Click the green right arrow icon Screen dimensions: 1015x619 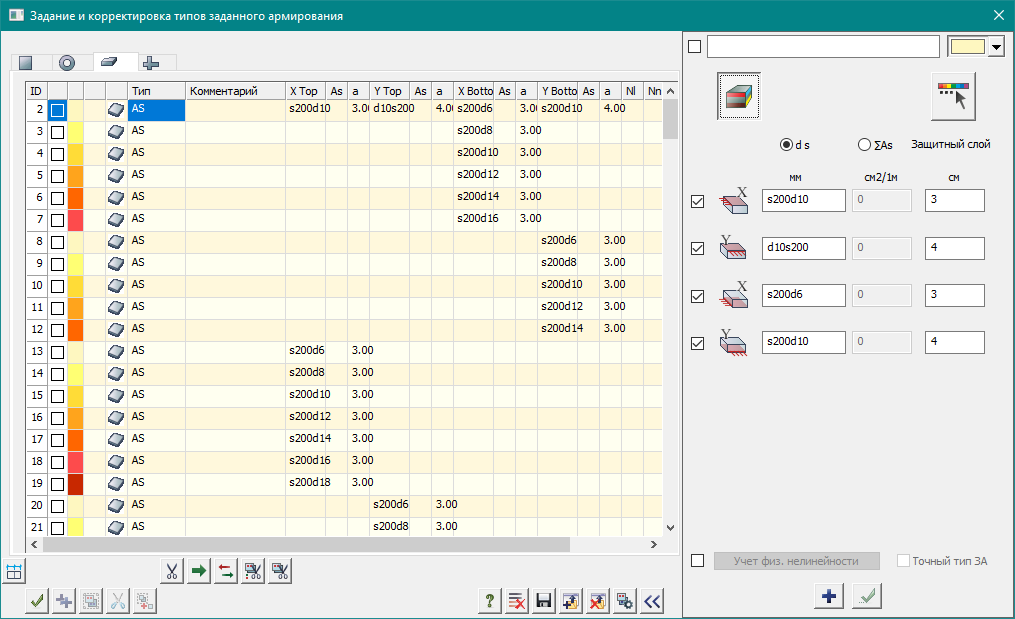[199, 572]
